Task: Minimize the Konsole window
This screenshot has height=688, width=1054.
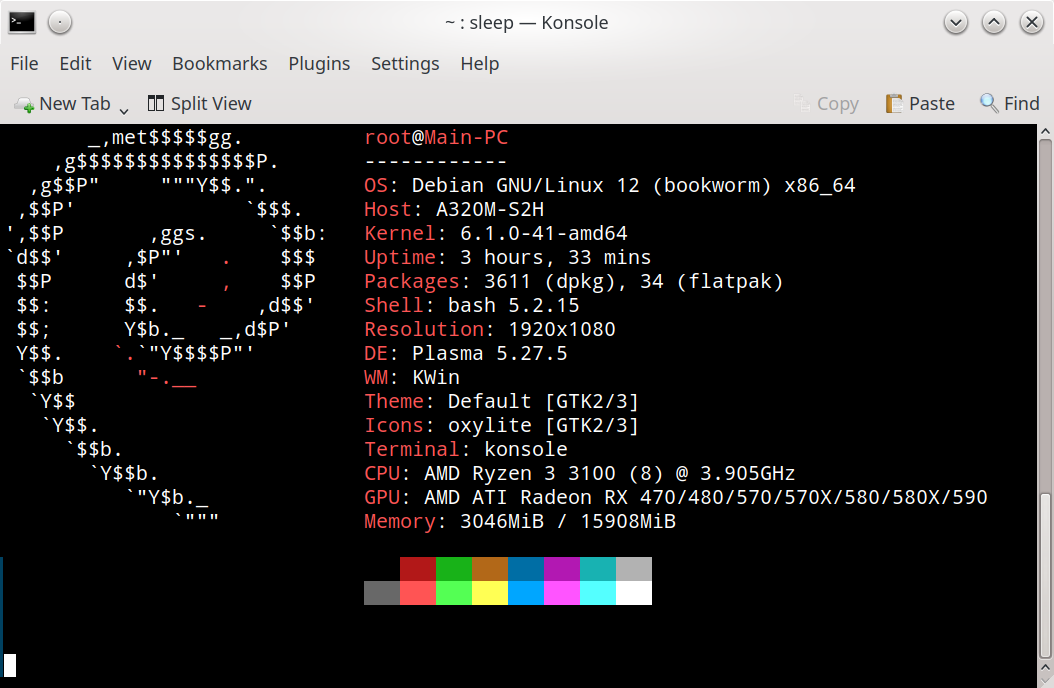Action: pos(956,22)
